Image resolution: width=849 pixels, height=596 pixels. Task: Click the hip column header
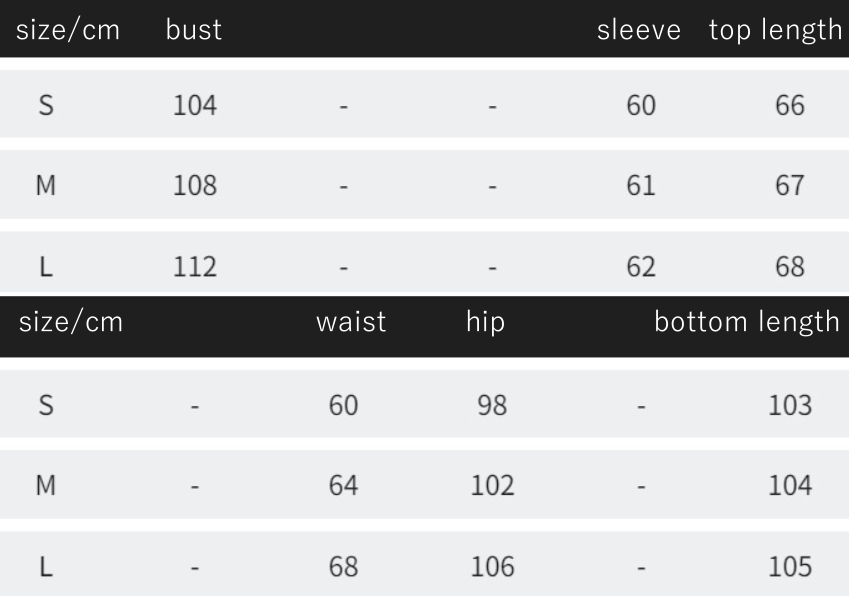point(485,322)
